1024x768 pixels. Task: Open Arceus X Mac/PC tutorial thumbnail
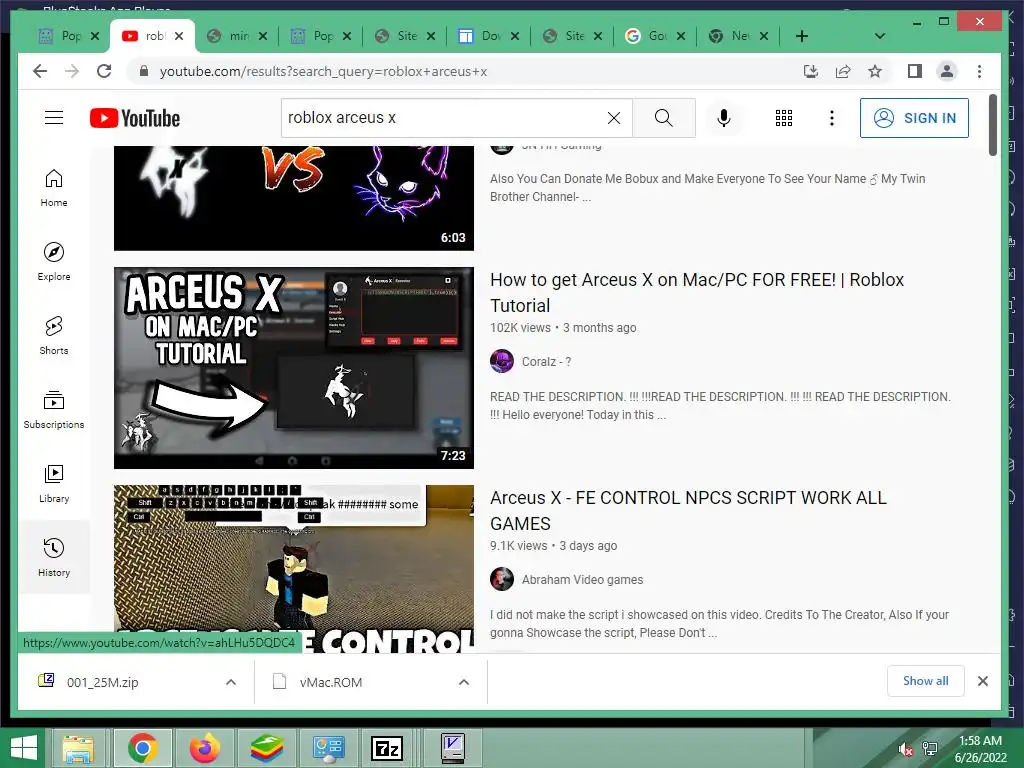[x=294, y=368]
